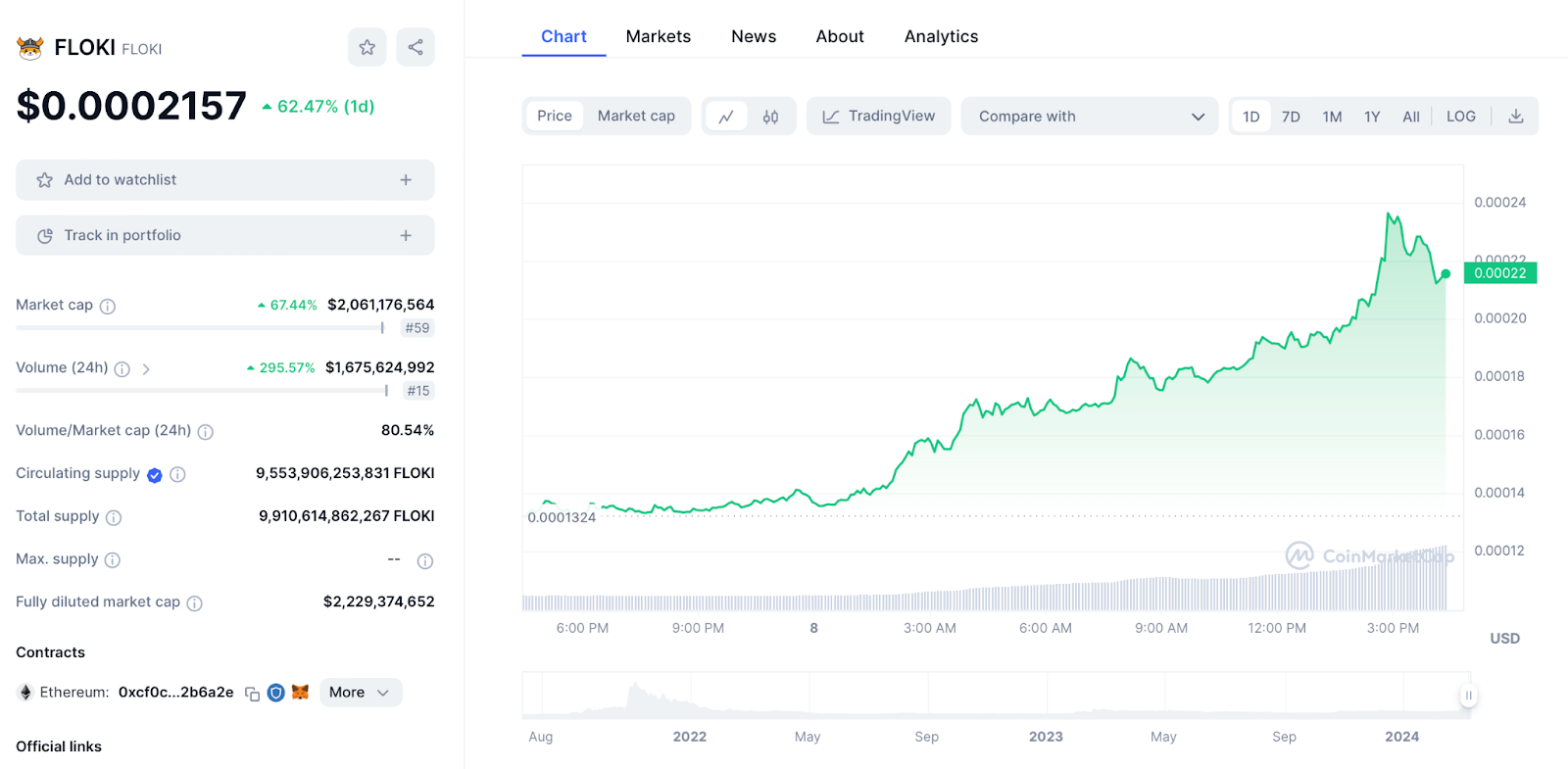The image size is (1568, 769).
Task: Click the info icon beside the Max. supply label
Action: click(113, 560)
